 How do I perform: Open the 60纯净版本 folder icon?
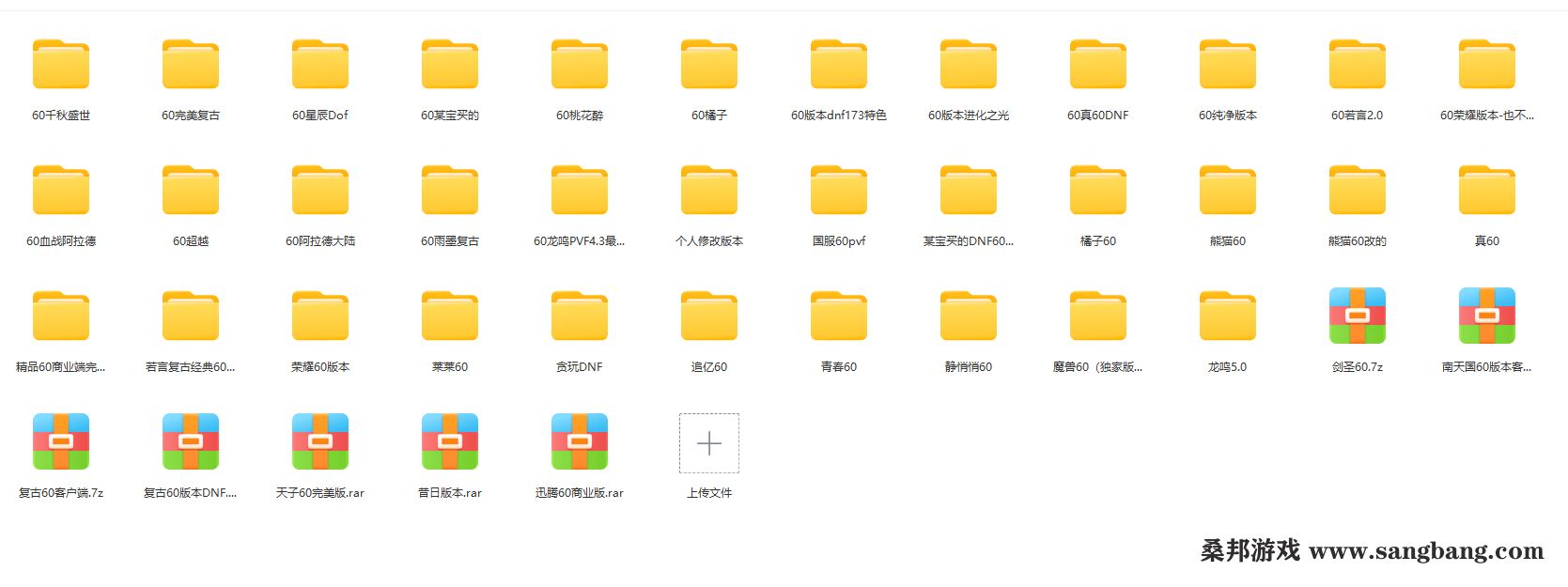[1228, 64]
